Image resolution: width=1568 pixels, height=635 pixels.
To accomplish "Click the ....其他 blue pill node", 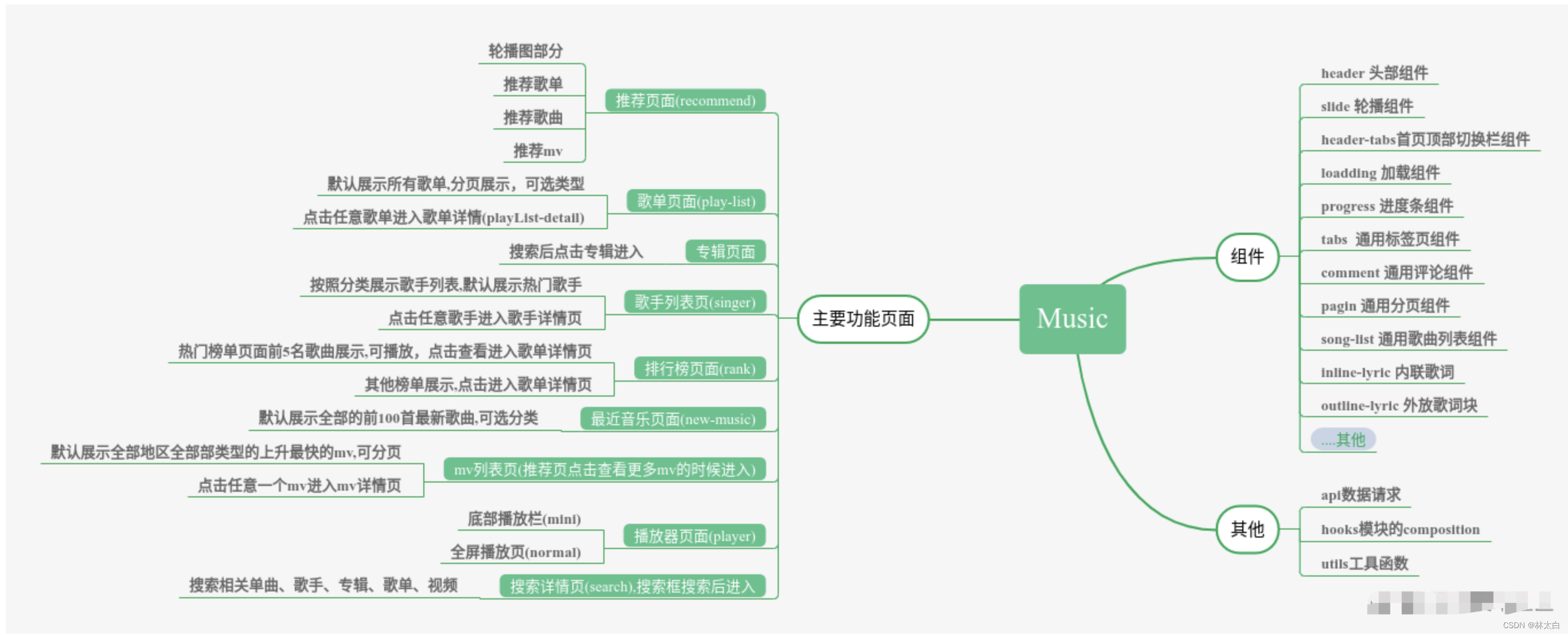I will (1343, 439).
